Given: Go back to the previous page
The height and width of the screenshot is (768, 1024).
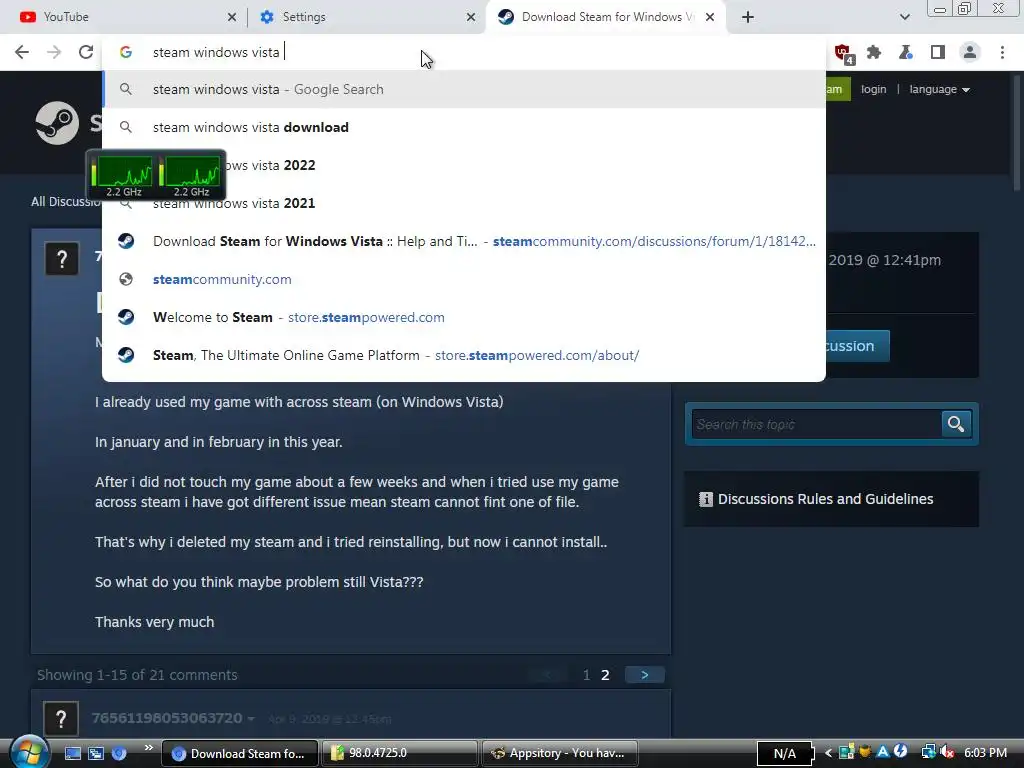Looking at the screenshot, I should [22, 52].
